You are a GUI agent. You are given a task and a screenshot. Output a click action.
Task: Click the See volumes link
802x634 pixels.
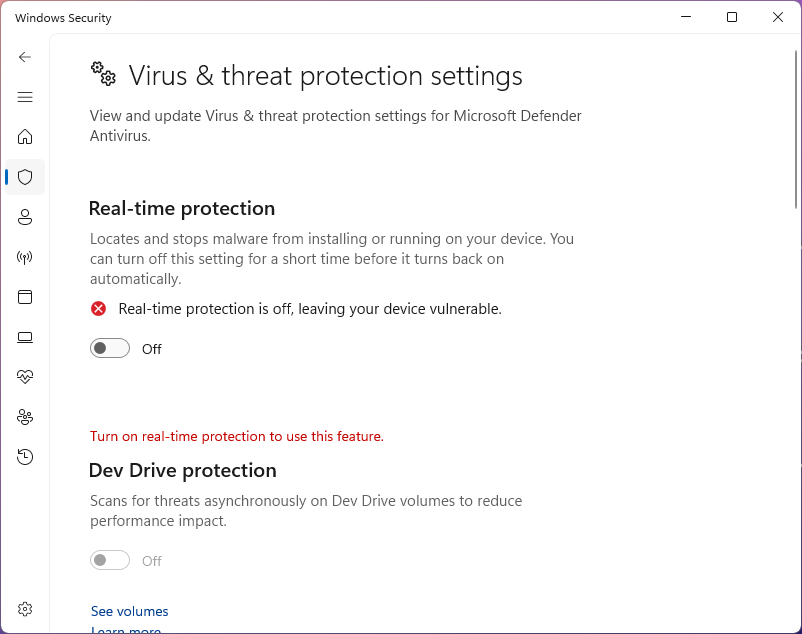(x=130, y=611)
